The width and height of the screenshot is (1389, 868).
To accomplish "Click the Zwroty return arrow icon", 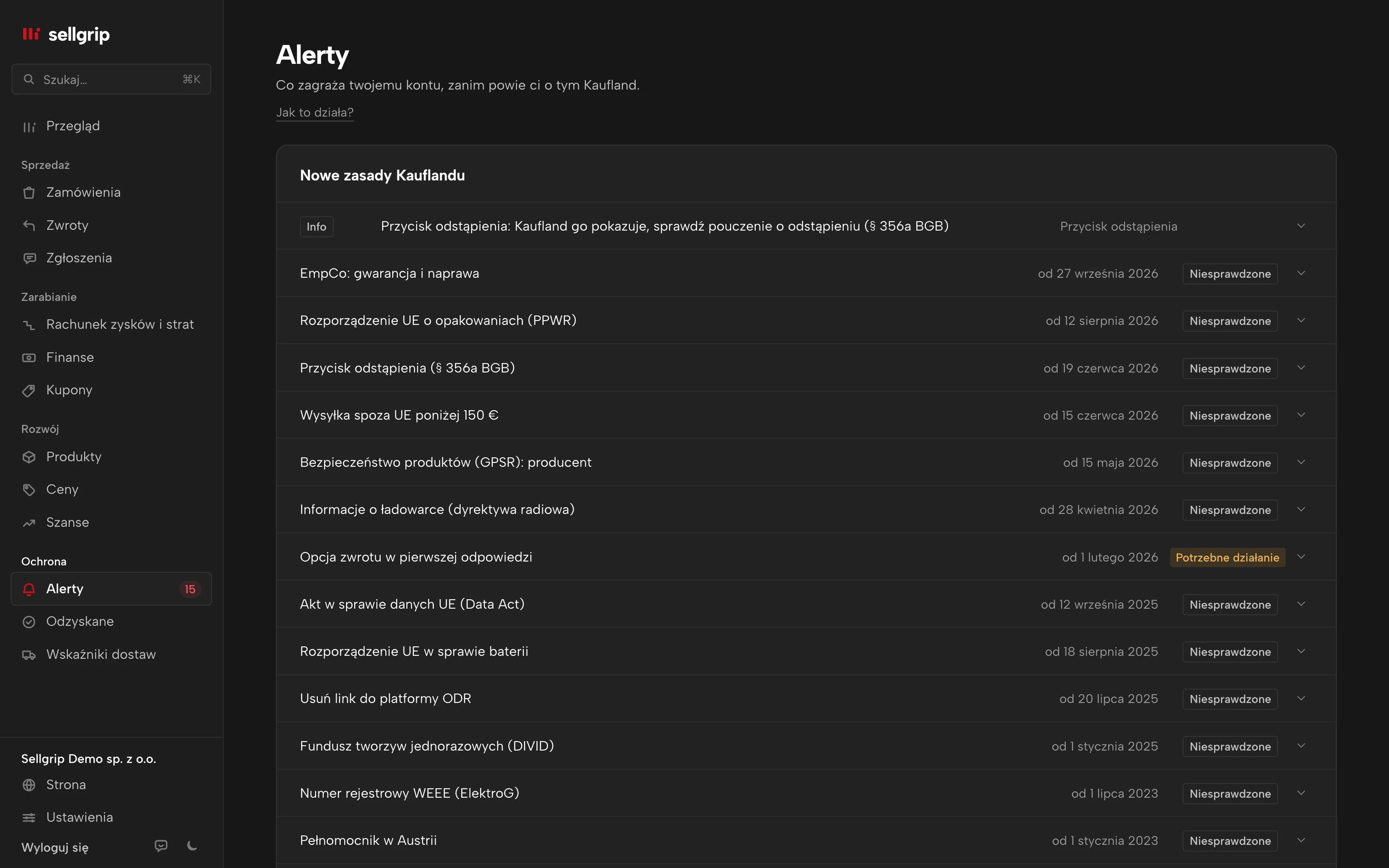I will click(x=29, y=225).
